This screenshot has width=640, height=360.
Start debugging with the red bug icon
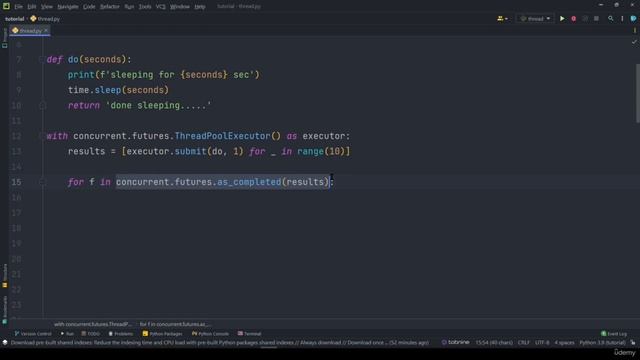click(x=573, y=18)
